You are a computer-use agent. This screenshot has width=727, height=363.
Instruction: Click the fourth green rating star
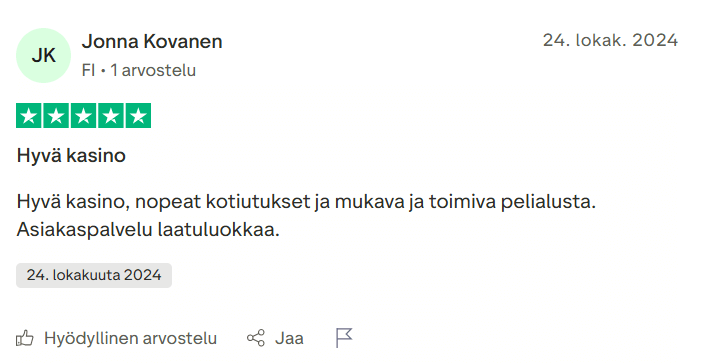(x=111, y=115)
